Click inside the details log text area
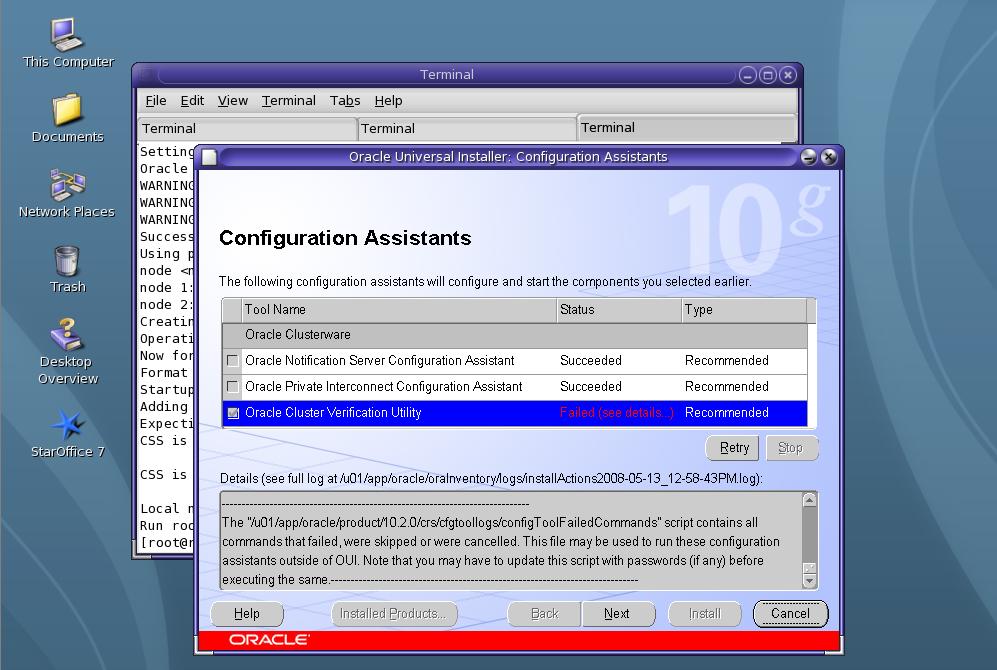997x670 pixels. [x=511, y=540]
